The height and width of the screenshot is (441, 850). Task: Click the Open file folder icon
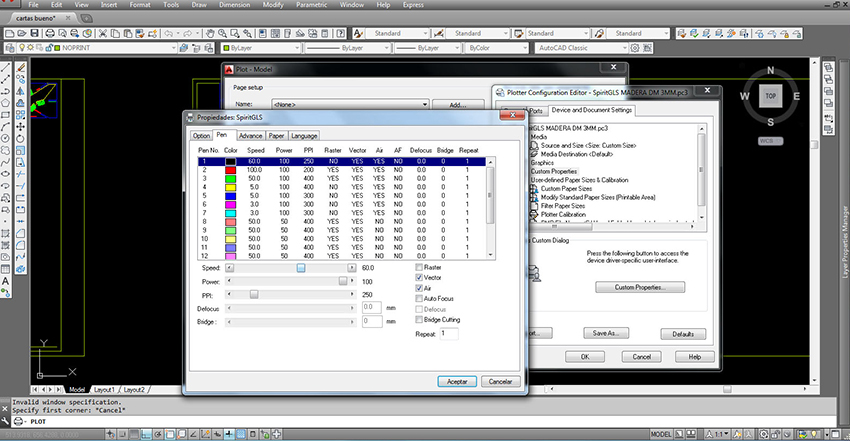(22, 34)
